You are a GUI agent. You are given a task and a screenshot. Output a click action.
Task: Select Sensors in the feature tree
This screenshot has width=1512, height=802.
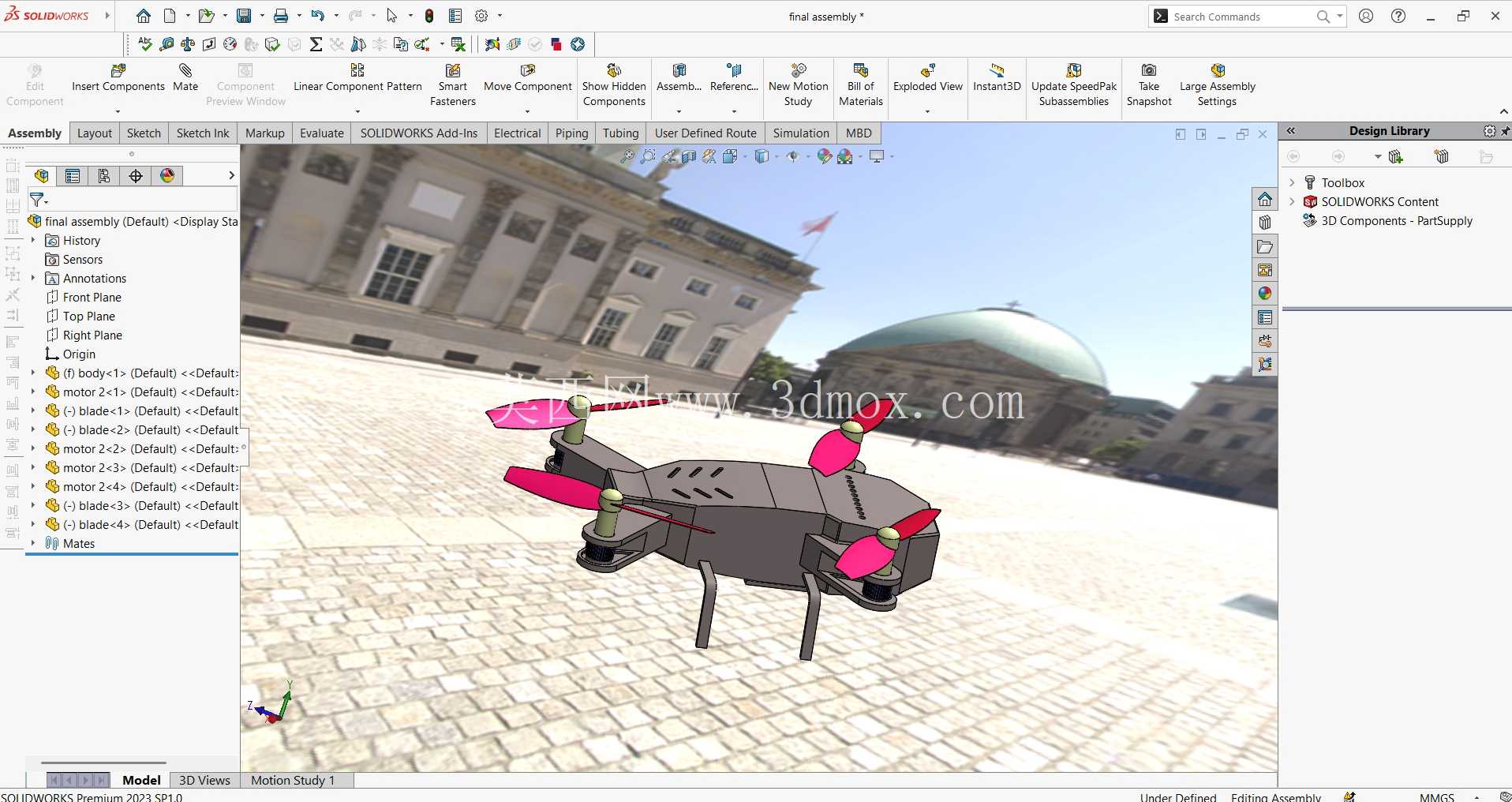[83, 260]
